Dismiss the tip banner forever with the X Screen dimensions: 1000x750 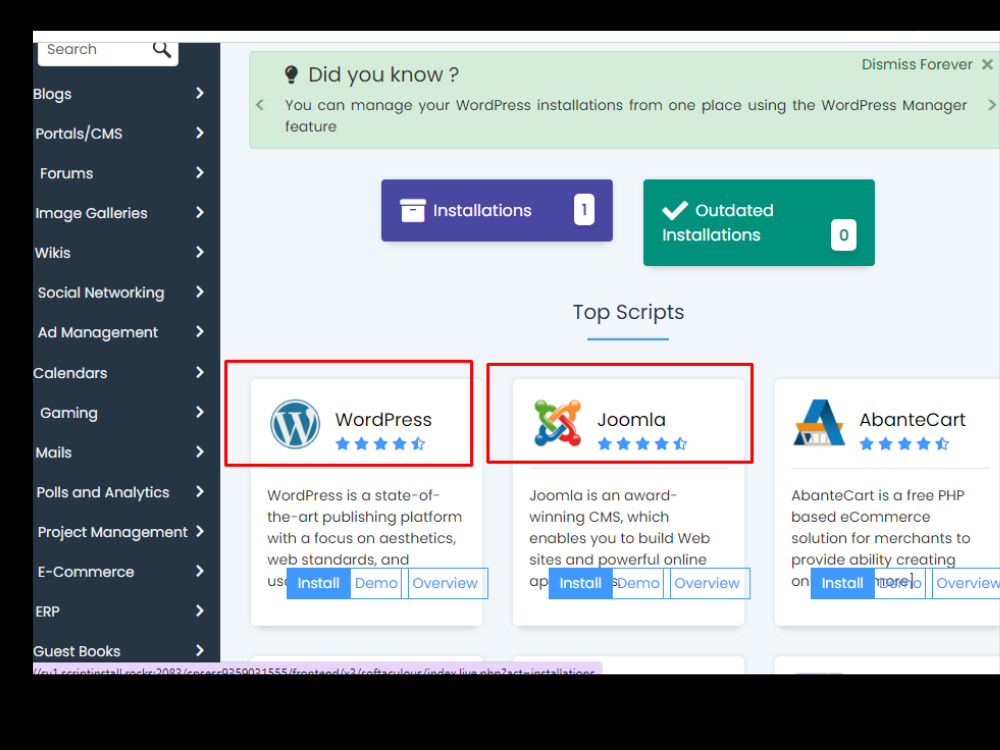[x=987, y=64]
